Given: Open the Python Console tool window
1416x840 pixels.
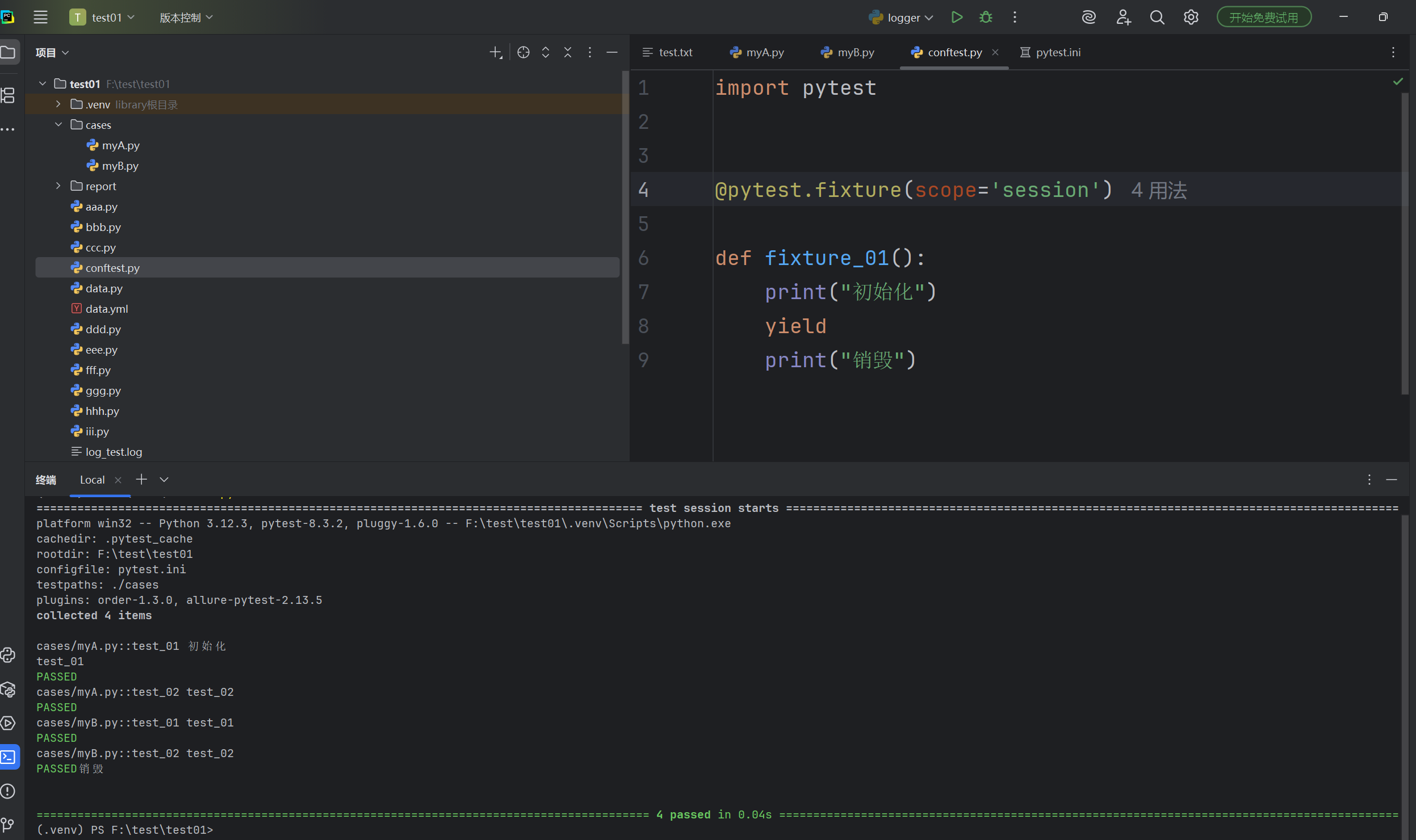Looking at the screenshot, I should click(x=8, y=655).
